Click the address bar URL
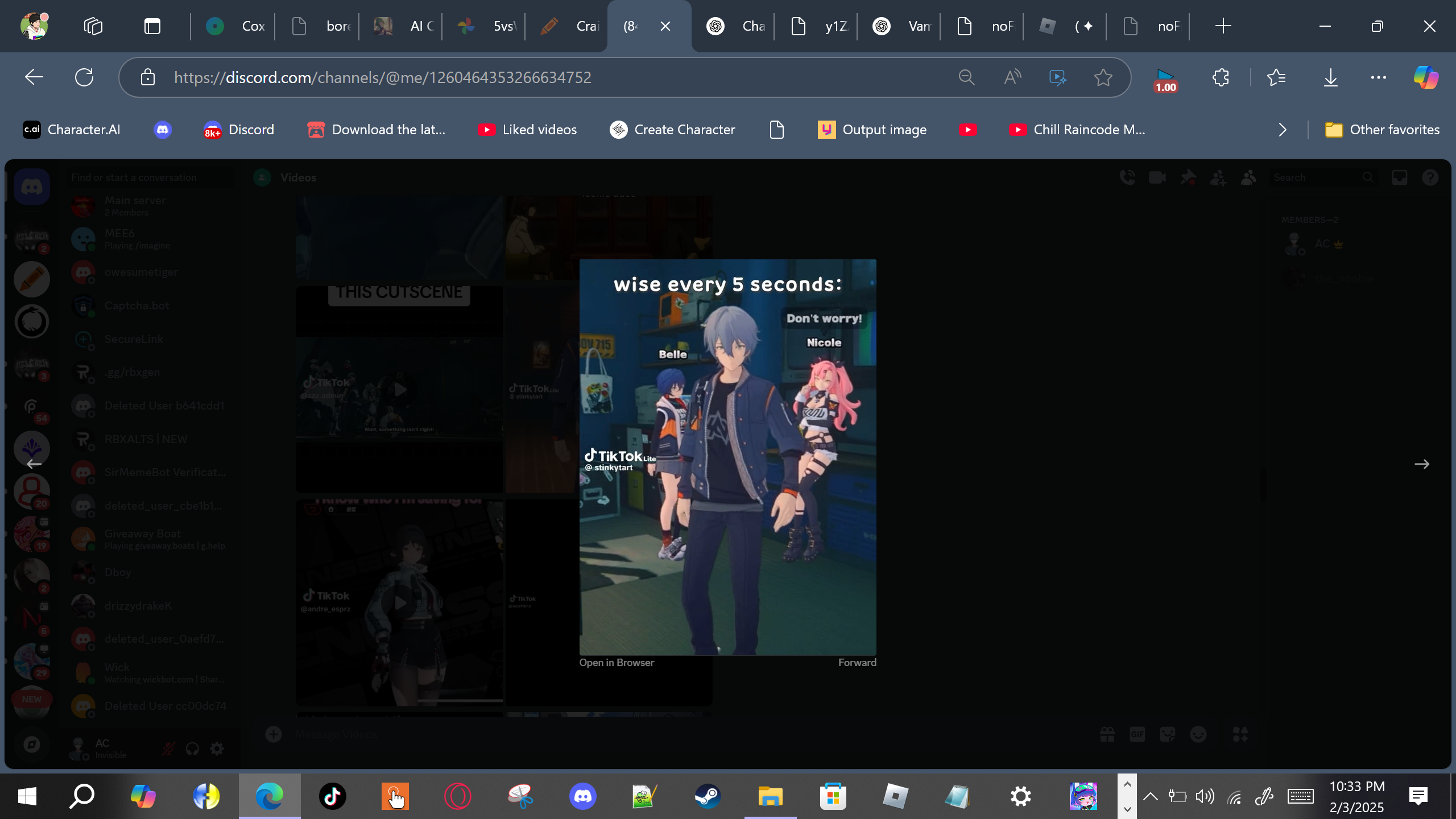Image resolution: width=1456 pixels, height=819 pixels. pos(383,77)
